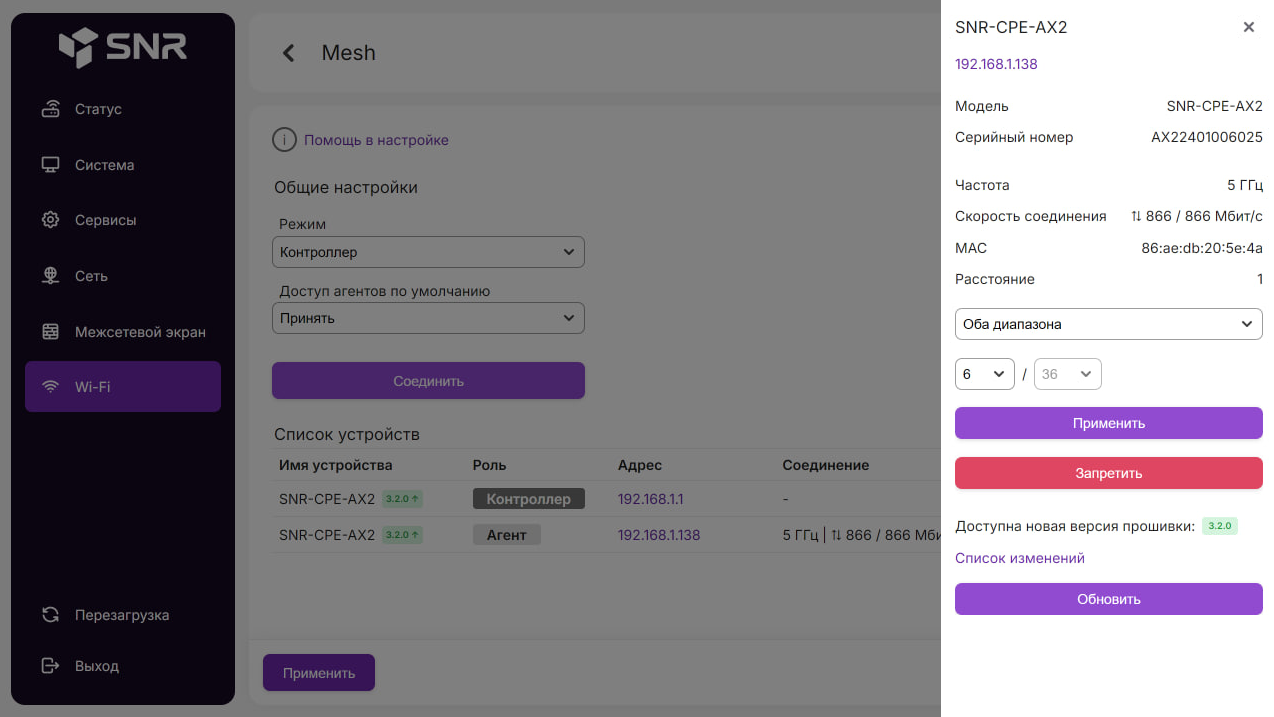
Task: Click the monitor icon for Система
Action: pos(51,165)
